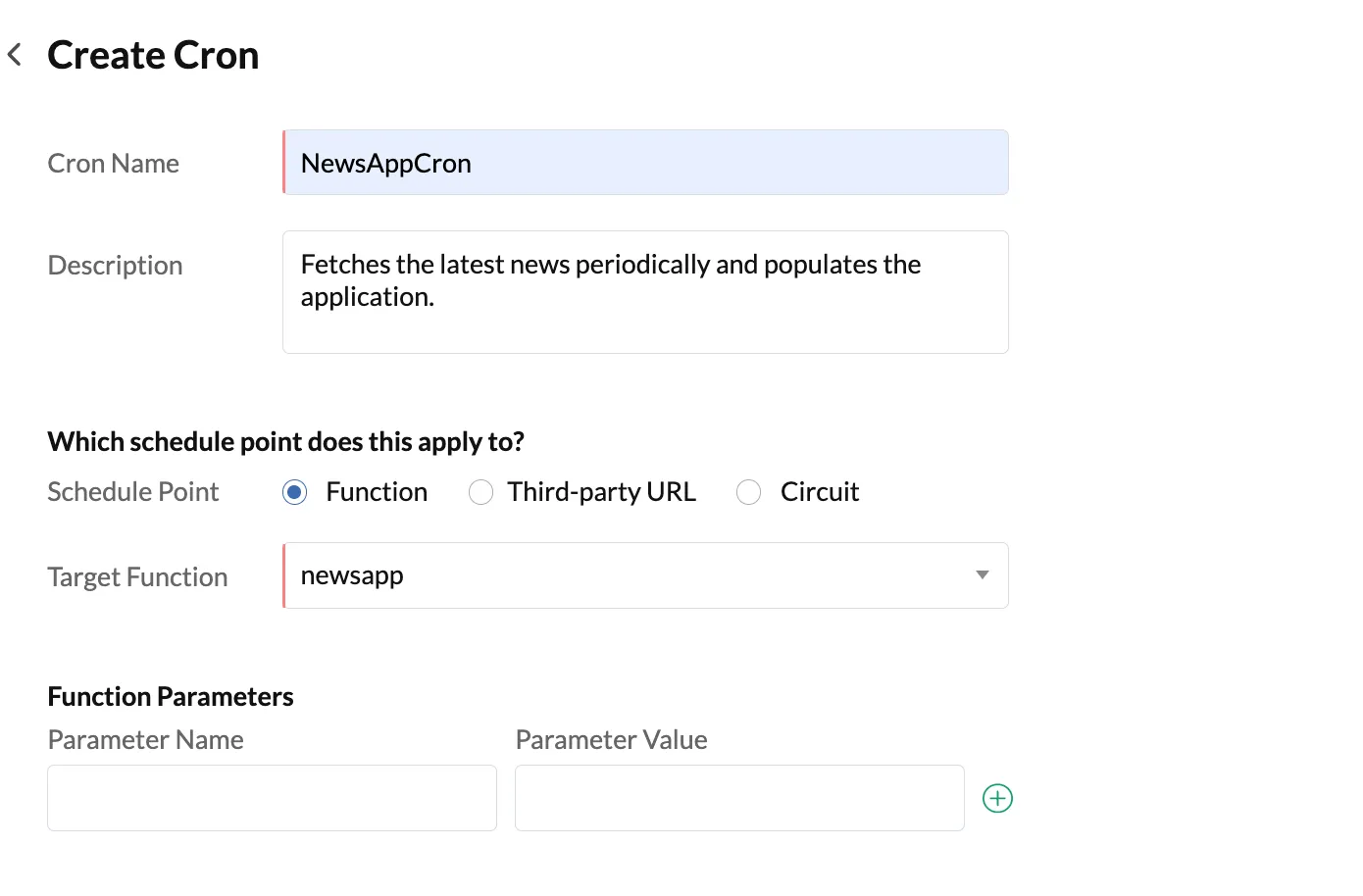Select the Function schedule point radio button
The width and height of the screenshot is (1363, 896).
[x=294, y=492]
